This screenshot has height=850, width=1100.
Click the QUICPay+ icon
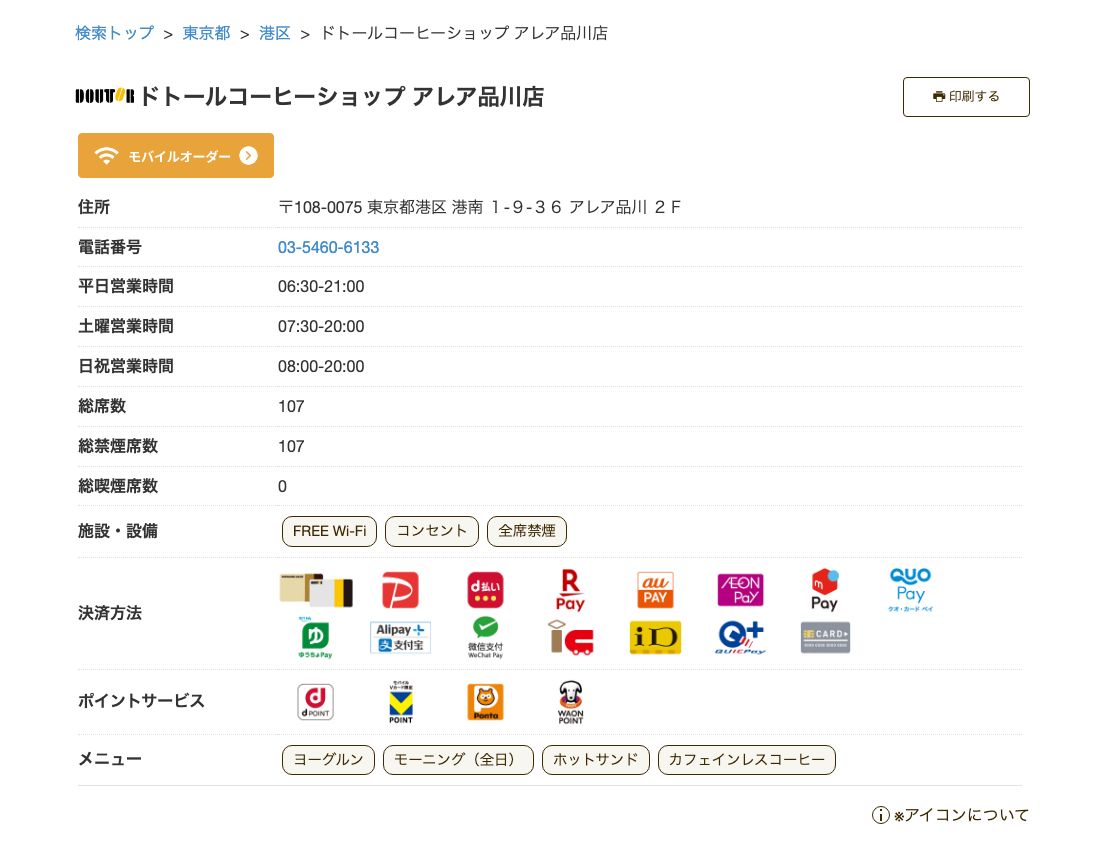pos(740,638)
